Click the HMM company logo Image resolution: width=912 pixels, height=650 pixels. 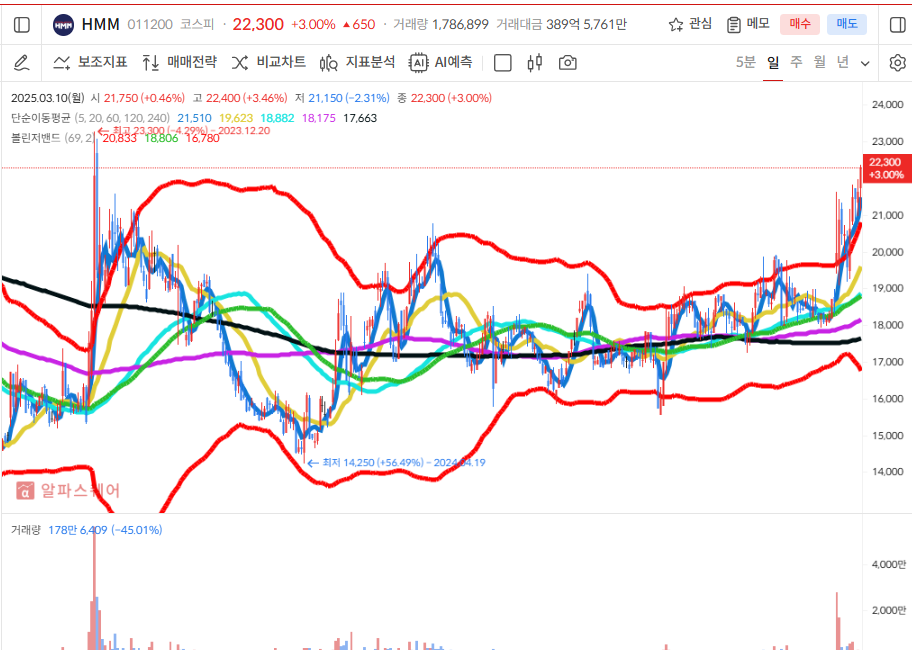(63, 24)
